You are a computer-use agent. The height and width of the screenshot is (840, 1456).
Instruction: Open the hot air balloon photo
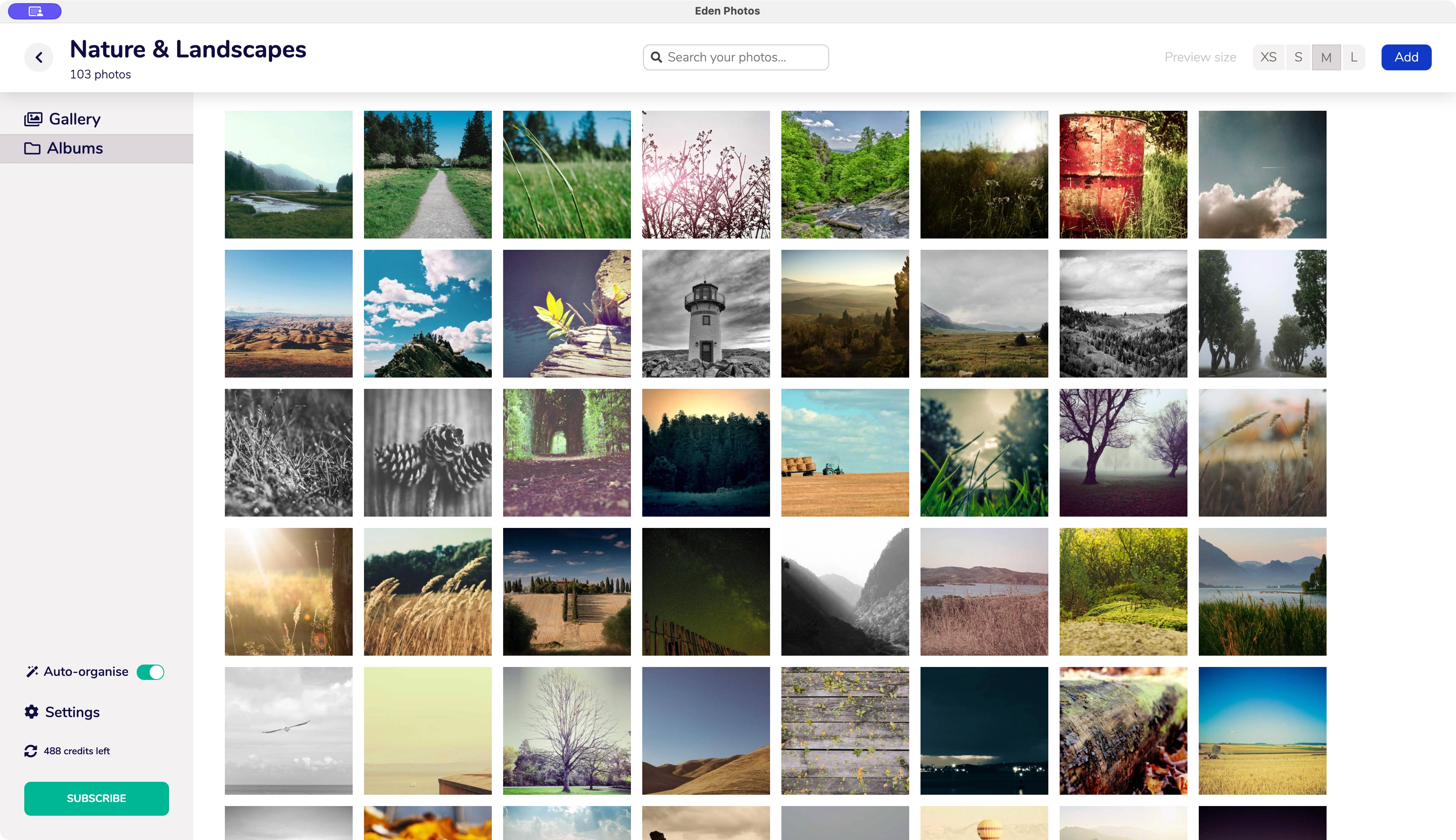click(x=984, y=823)
